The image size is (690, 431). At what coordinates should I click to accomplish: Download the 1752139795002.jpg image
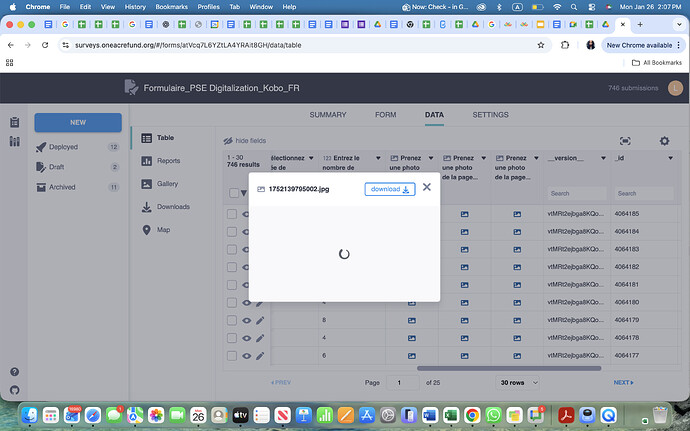click(x=389, y=189)
